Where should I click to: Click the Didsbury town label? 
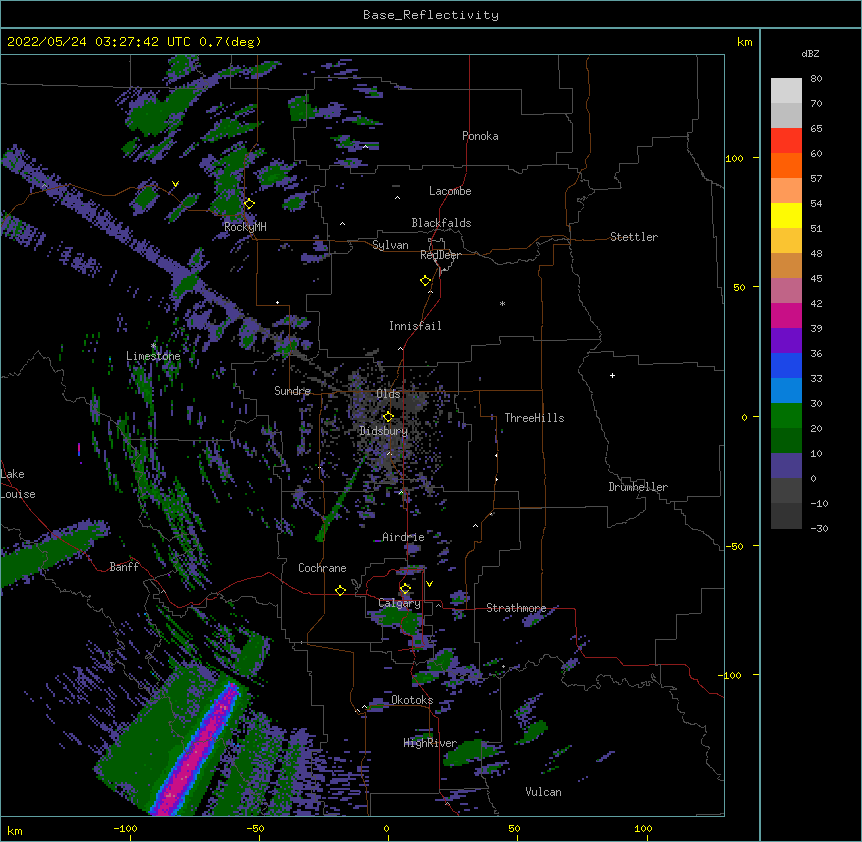383,431
